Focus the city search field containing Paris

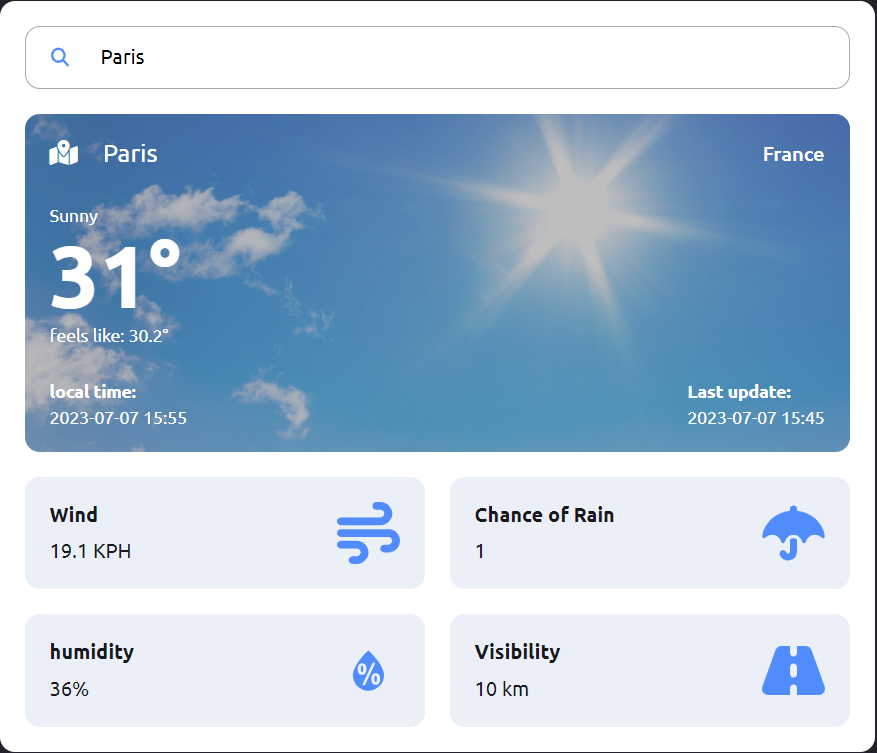point(437,57)
